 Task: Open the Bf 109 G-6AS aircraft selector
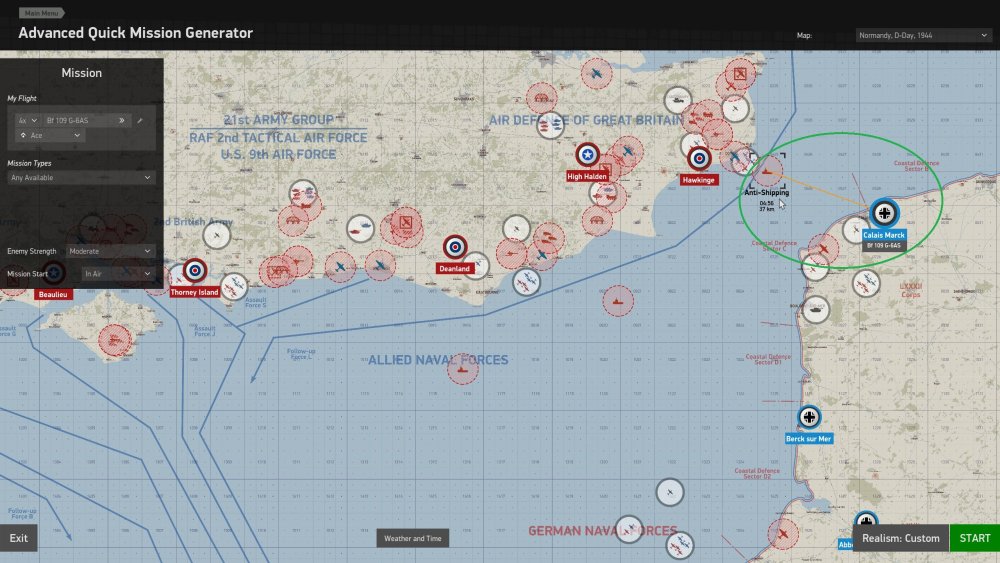click(x=86, y=121)
